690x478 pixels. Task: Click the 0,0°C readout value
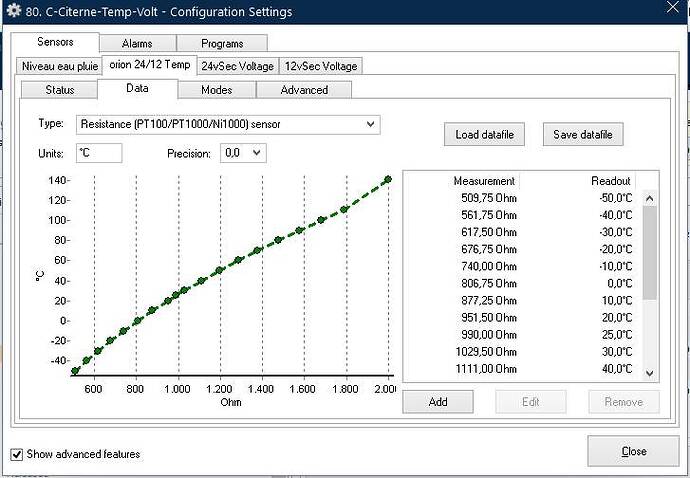point(620,283)
